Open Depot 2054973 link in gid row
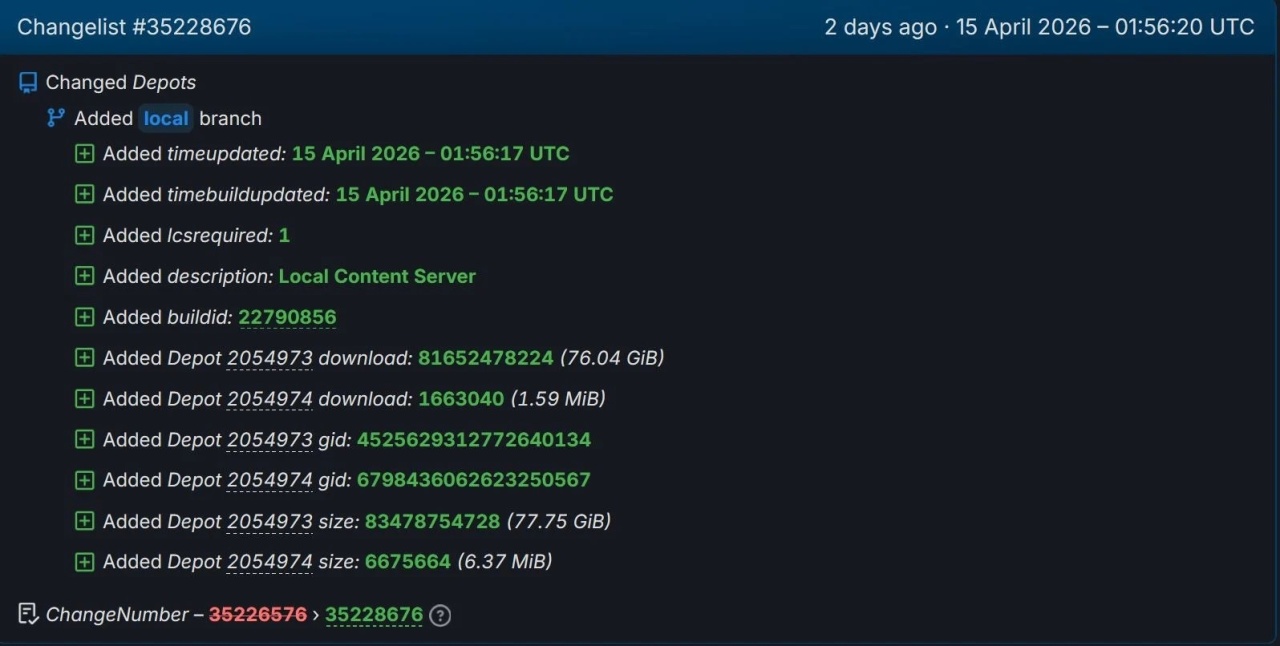Image resolution: width=1280 pixels, height=646 pixels. pyautogui.click(x=270, y=440)
